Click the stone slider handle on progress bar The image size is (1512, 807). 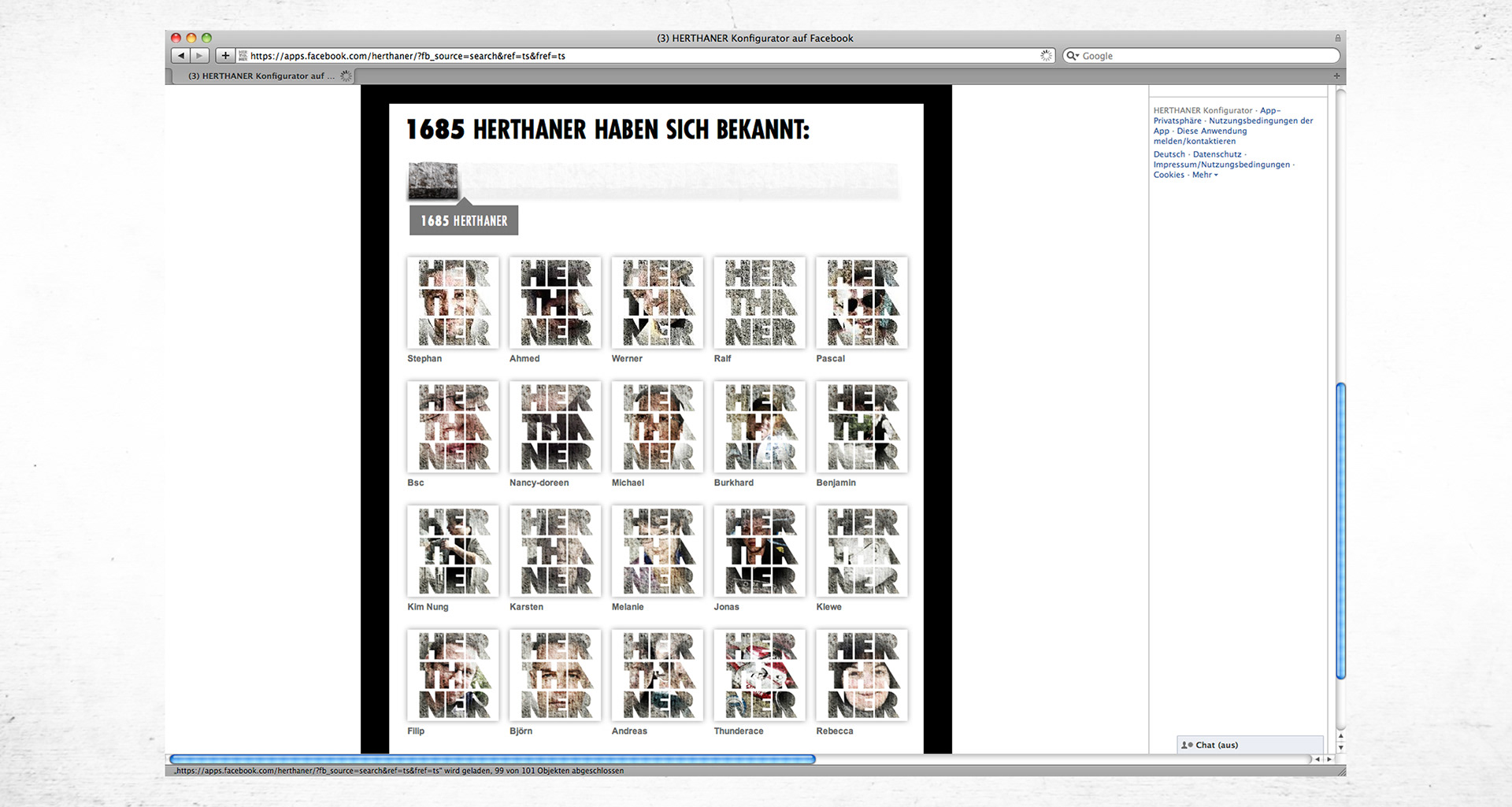click(x=433, y=181)
